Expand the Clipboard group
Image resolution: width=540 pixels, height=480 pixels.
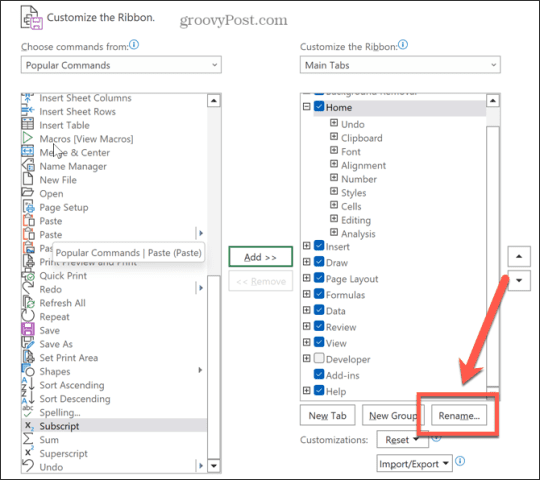[334, 137]
